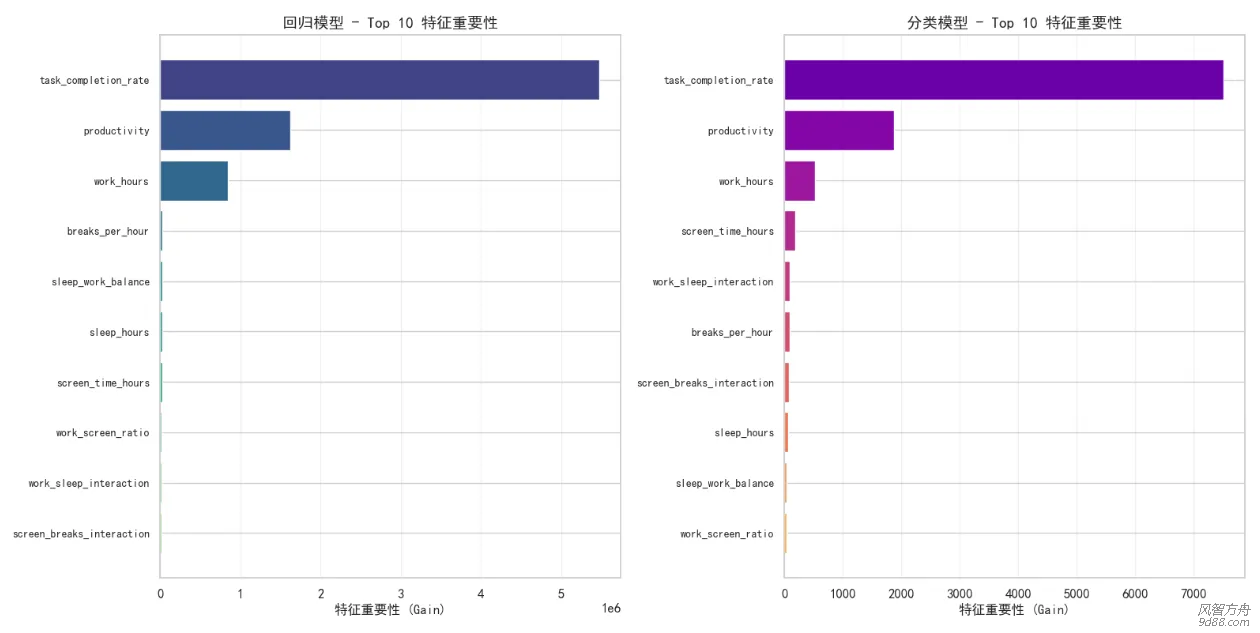Select the sleep_work_balance label in regression chart
The width and height of the screenshot is (1260, 633).
coord(100,282)
